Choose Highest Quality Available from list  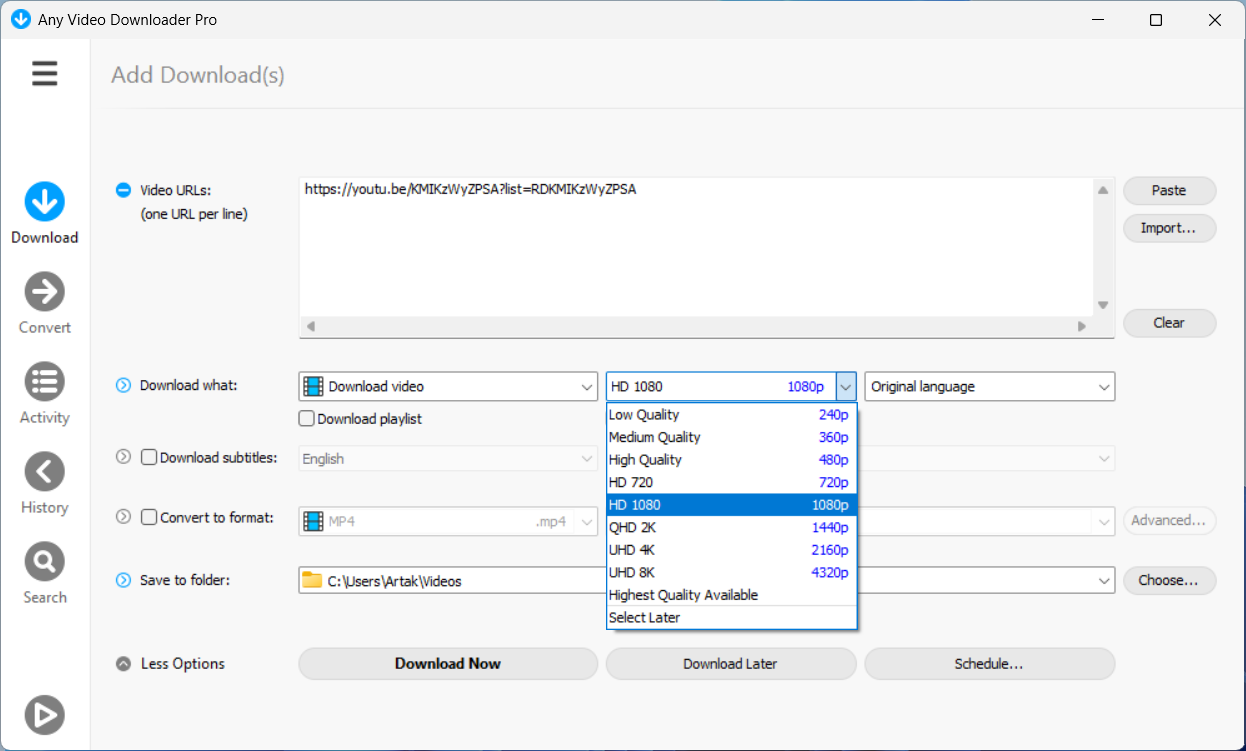[x=731, y=595]
